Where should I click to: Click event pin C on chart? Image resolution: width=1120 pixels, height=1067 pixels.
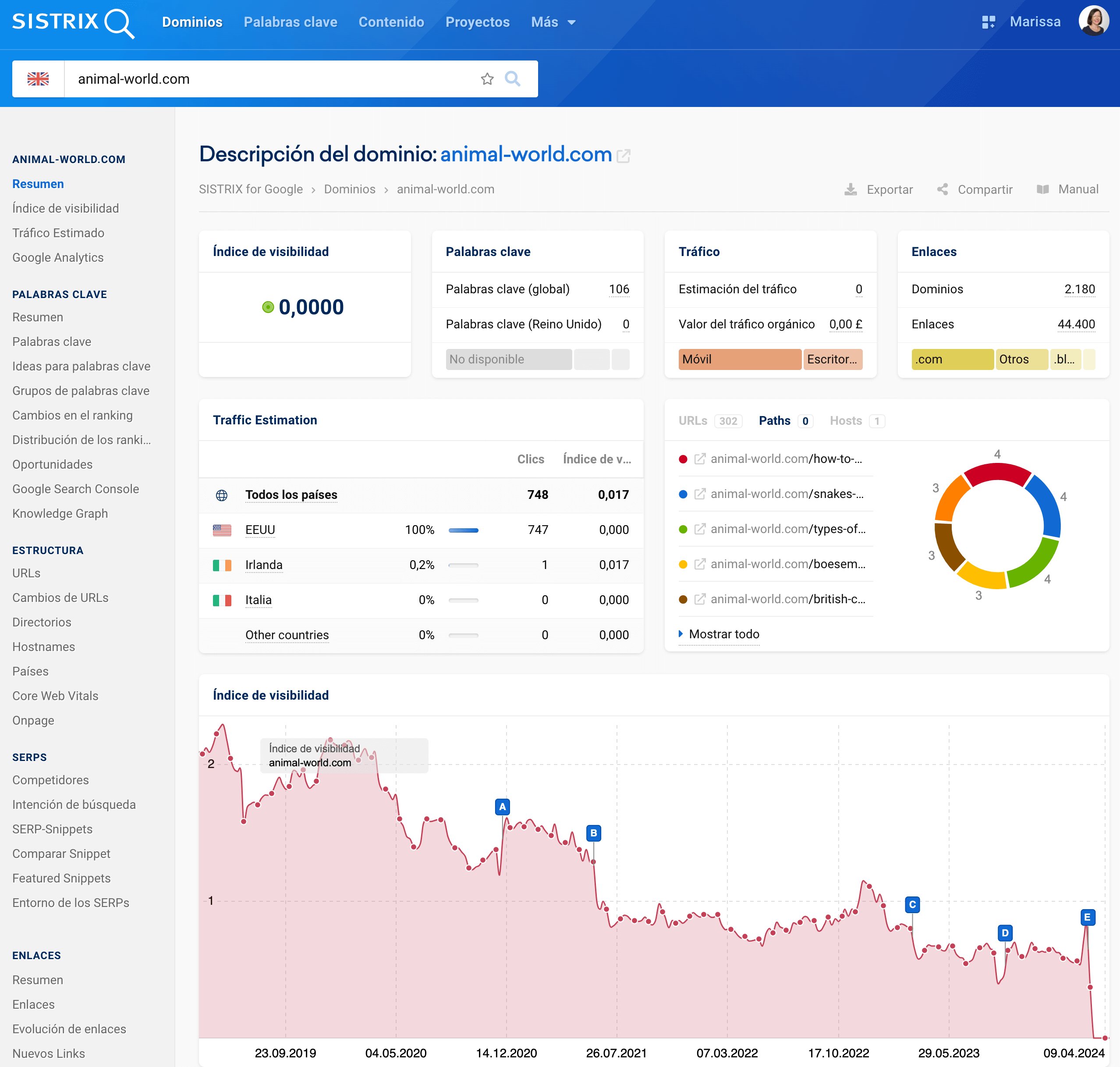(912, 904)
